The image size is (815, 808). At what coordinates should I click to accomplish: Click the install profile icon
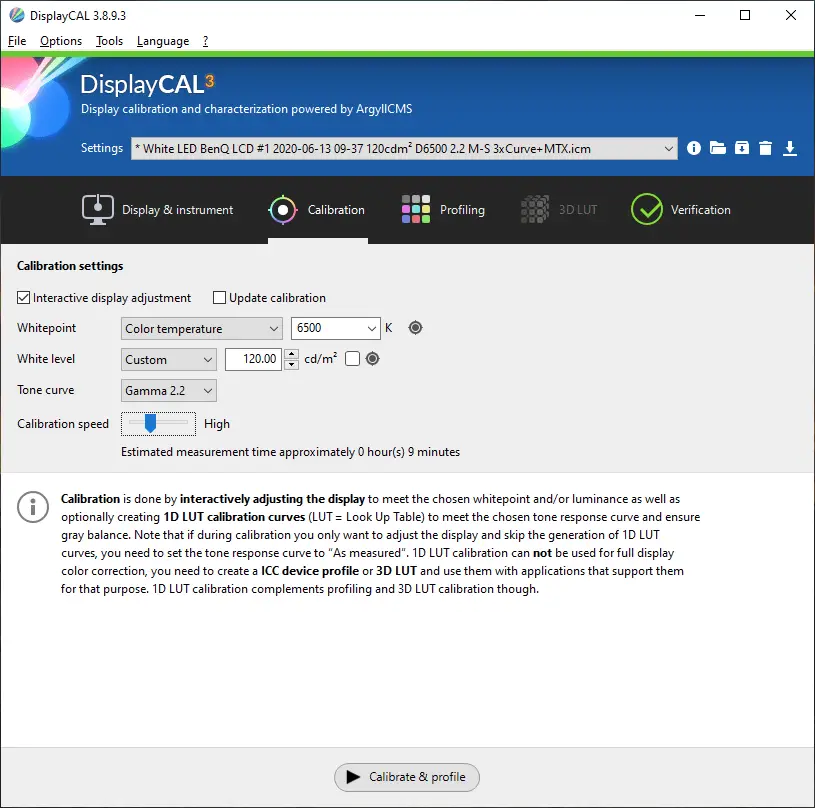pyautogui.click(x=742, y=148)
